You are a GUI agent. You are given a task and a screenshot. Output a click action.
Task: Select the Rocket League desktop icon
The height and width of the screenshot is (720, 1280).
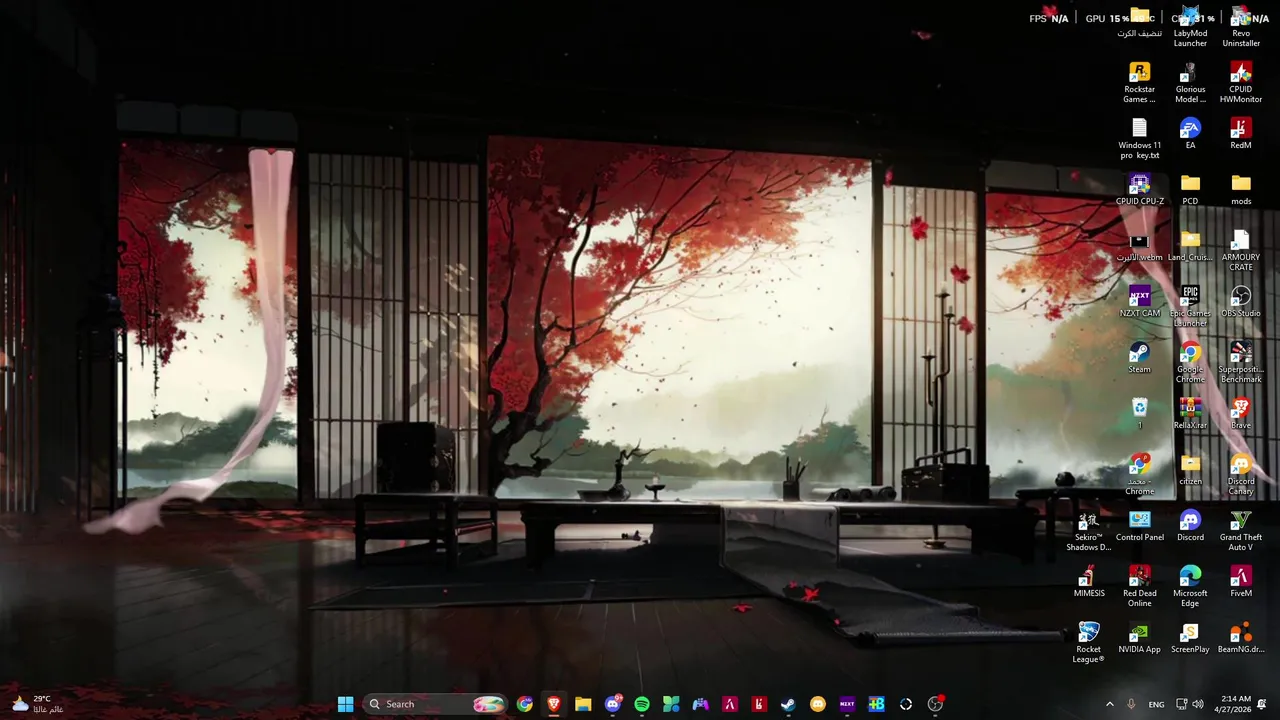tap(1088, 642)
